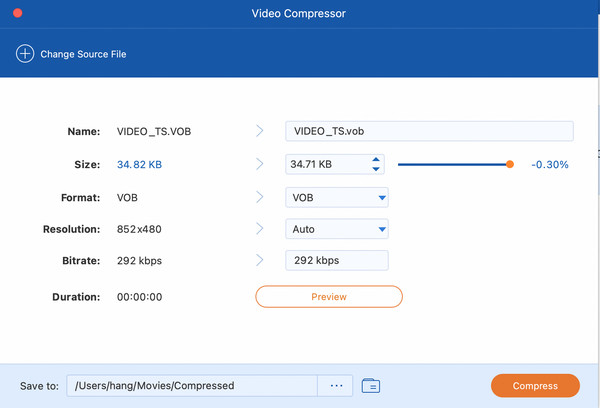Open the Auto resolution dropdown
The height and width of the screenshot is (408, 600).
click(337, 229)
